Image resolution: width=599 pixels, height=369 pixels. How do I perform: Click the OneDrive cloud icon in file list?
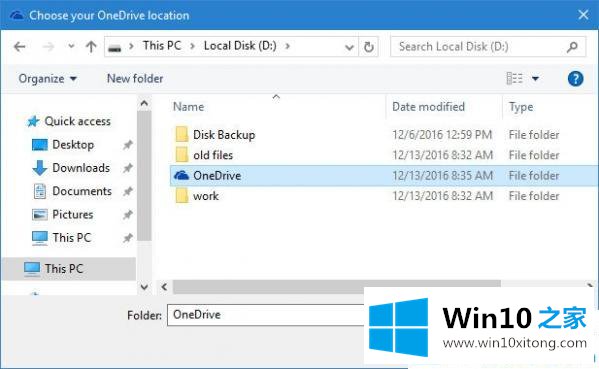pyautogui.click(x=181, y=175)
